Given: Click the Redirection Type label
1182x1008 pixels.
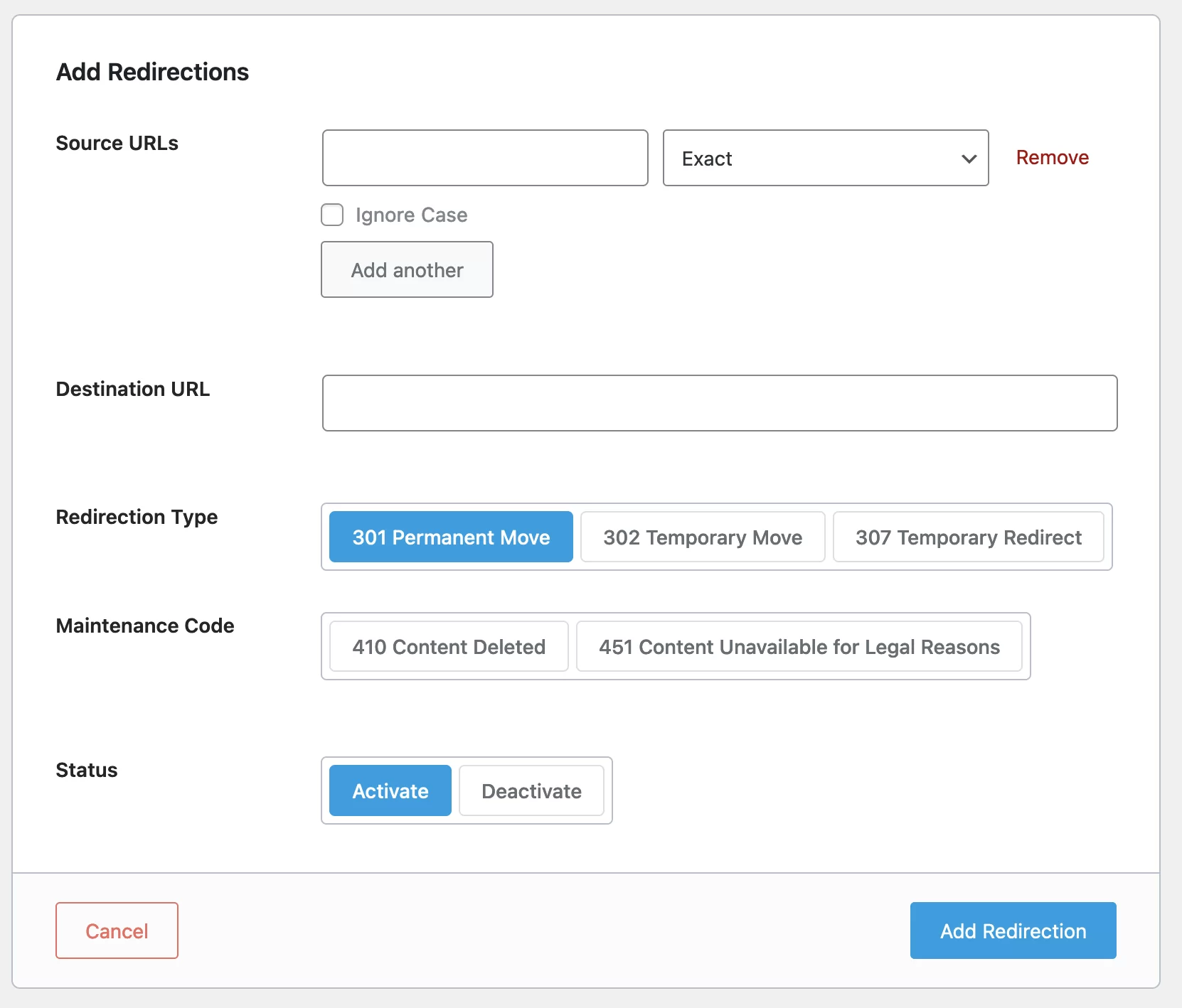Looking at the screenshot, I should pyautogui.click(x=137, y=517).
